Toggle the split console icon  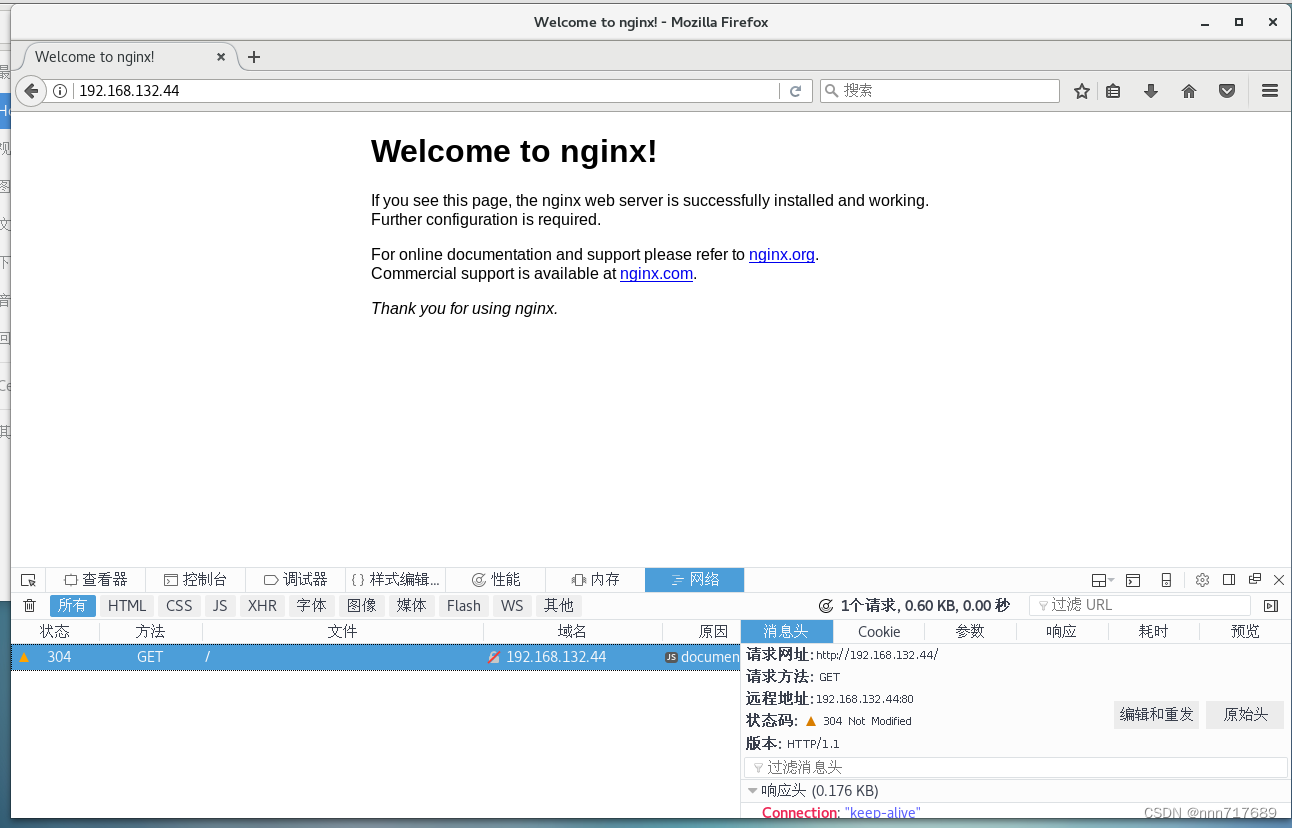tap(1133, 580)
